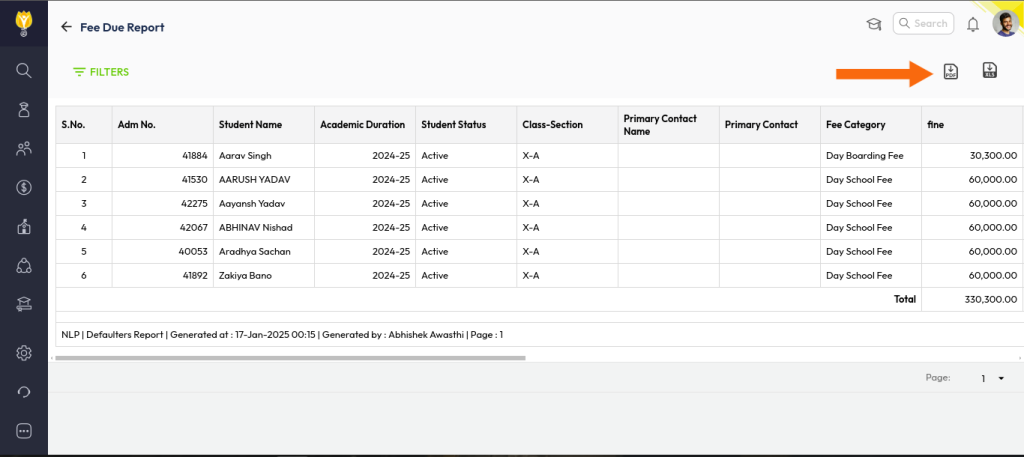This screenshot has height=457, width=1024.
Task: Open the more options icon in sidebar
Action: pyautogui.click(x=24, y=430)
